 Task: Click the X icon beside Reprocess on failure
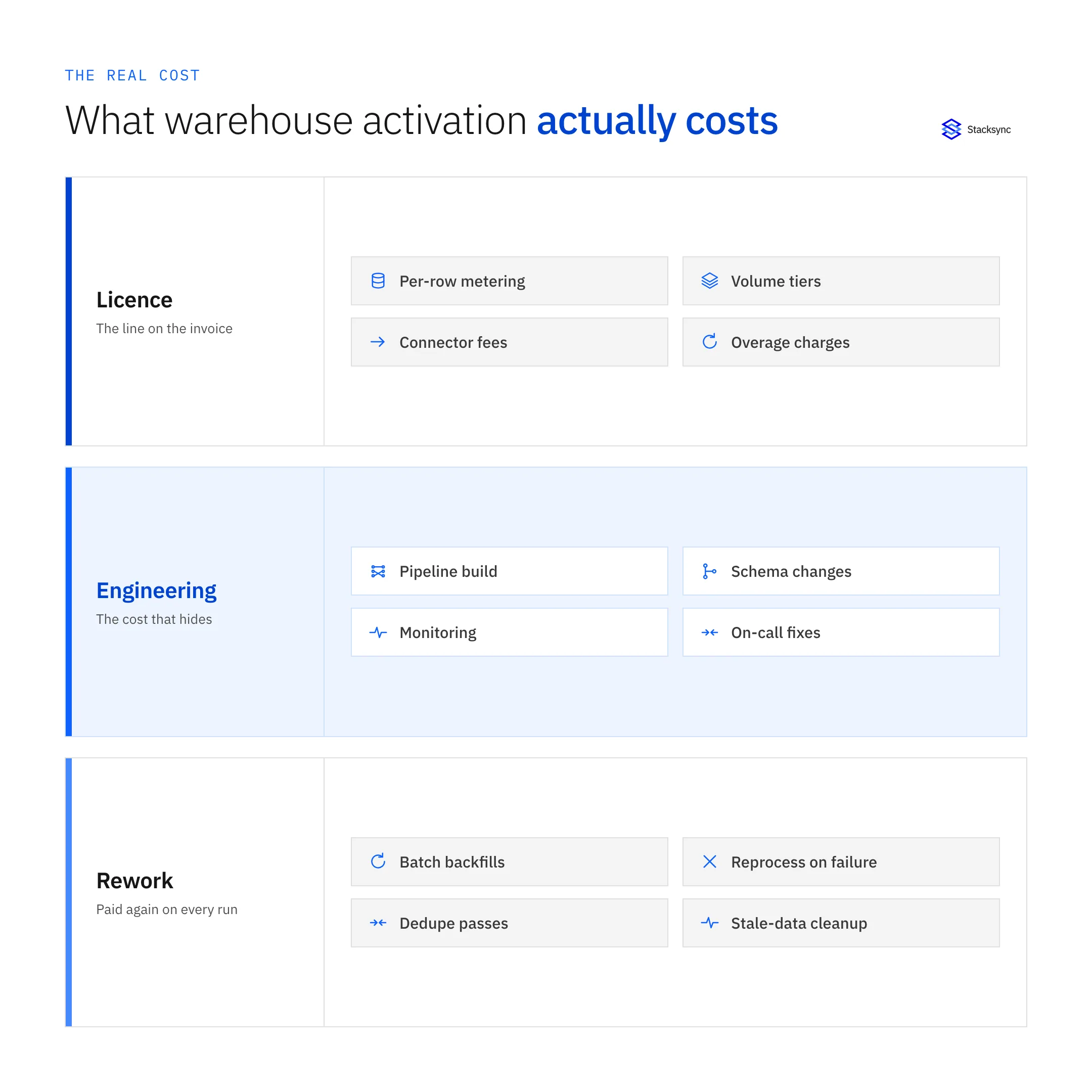[709, 861]
